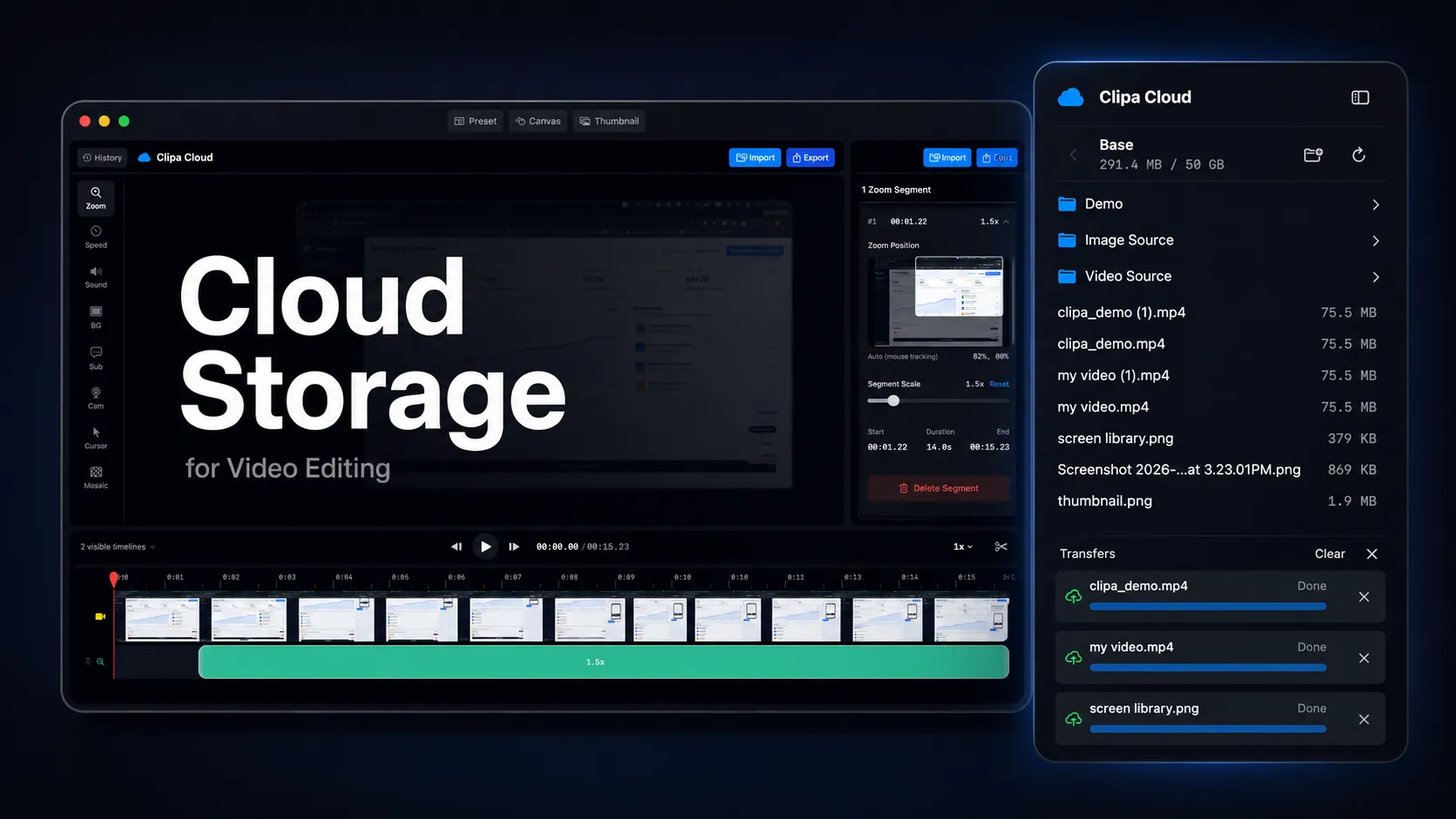Click upload icon of screen library.png transfer

click(x=1074, y=718)
